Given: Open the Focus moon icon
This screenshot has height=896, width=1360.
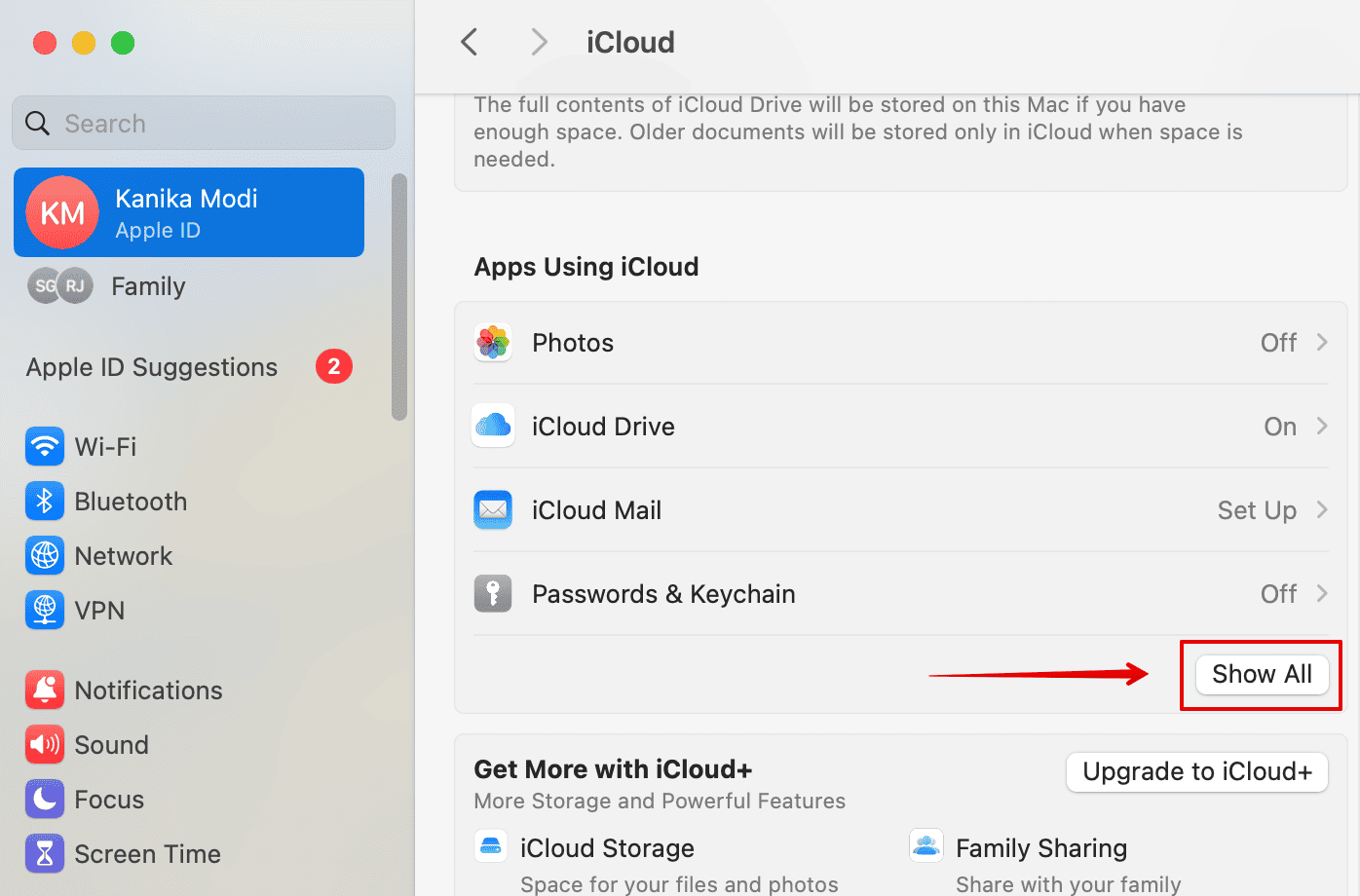Looking at the screenshot, I should point(45,800).
